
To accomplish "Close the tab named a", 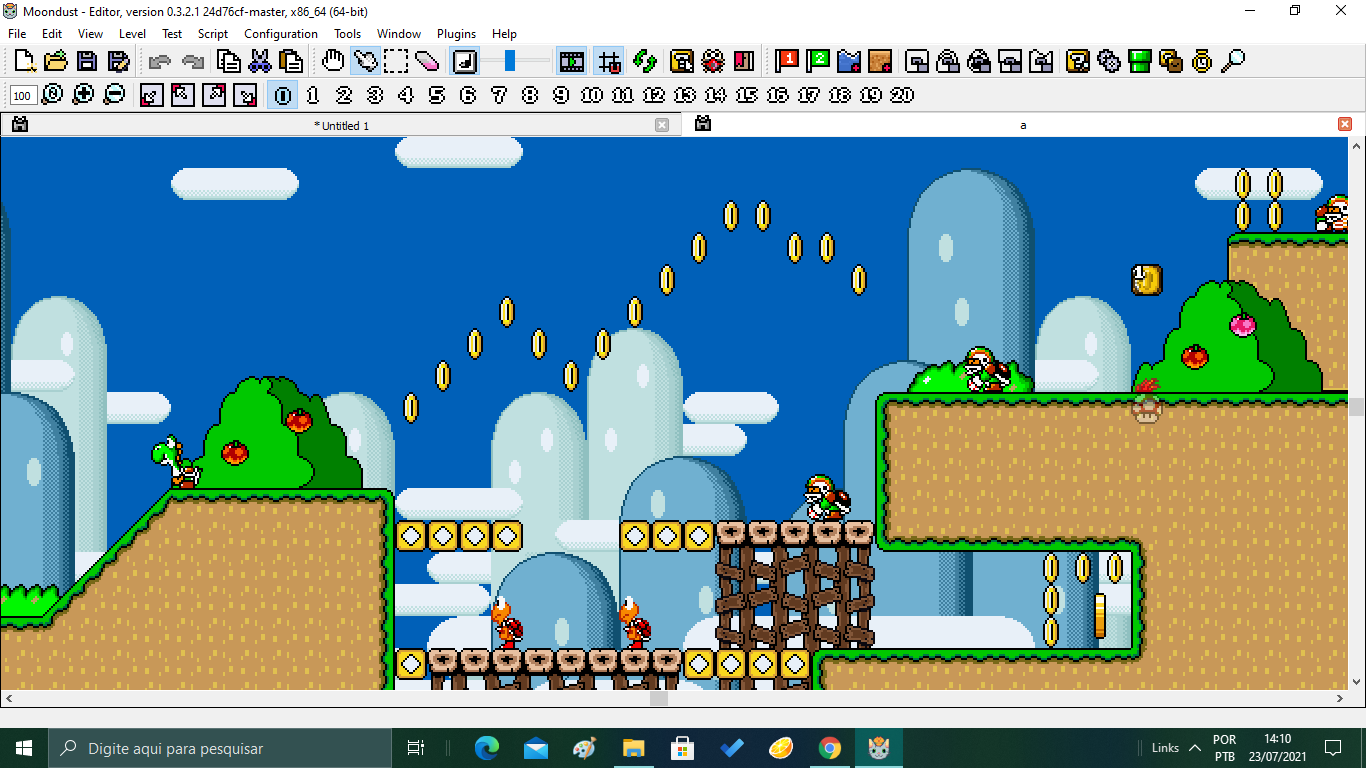I will click(1345, 124).
